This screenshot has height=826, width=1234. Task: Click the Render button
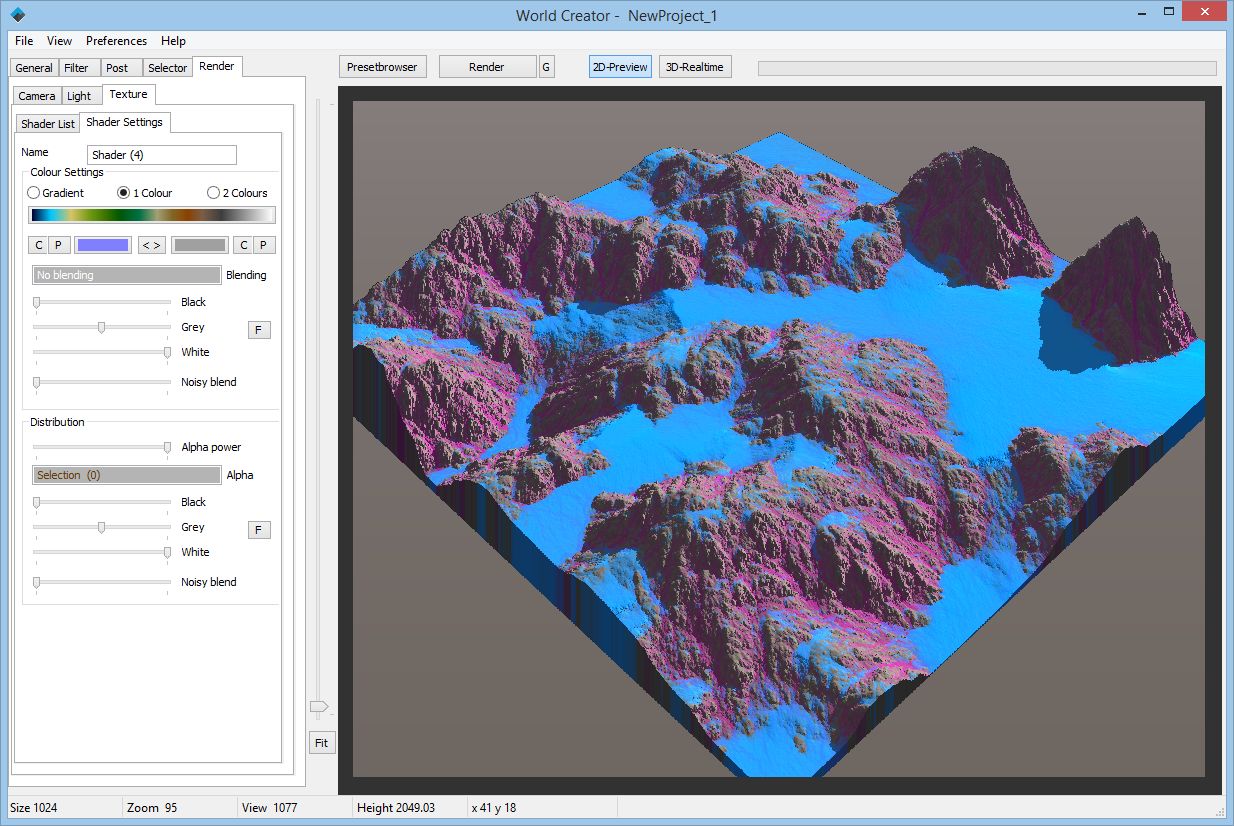click(487, 66)
